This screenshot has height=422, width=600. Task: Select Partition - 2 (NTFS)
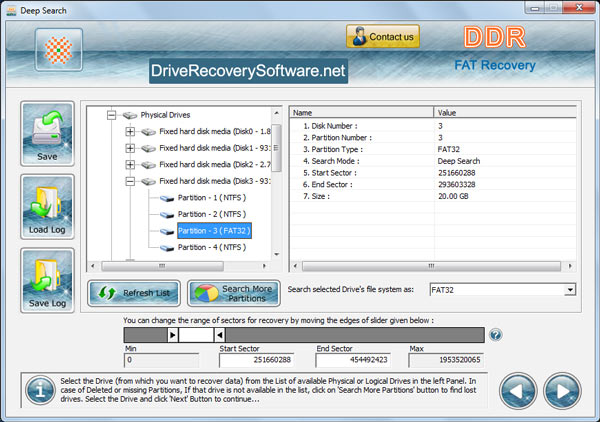(x=212, y=214)
